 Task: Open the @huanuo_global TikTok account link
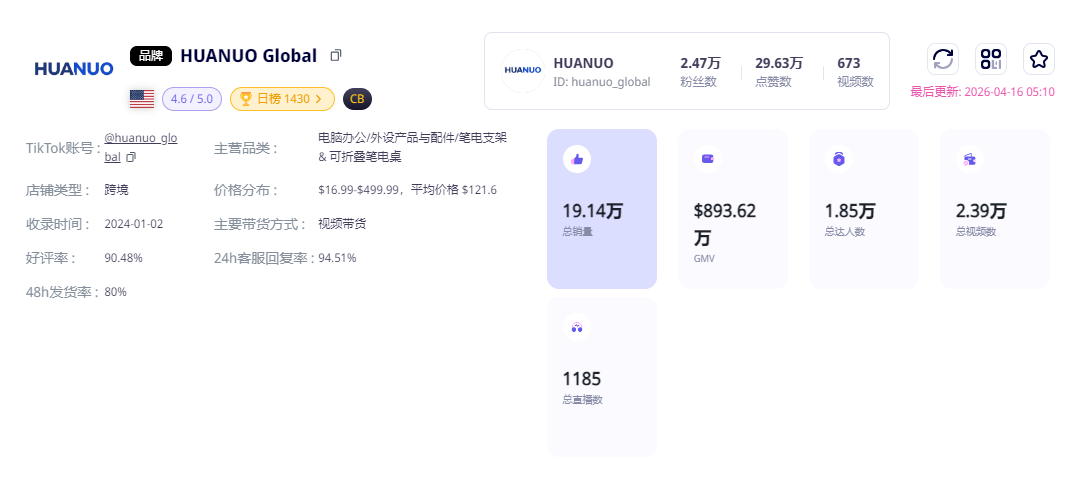click(x=140, y=139)
